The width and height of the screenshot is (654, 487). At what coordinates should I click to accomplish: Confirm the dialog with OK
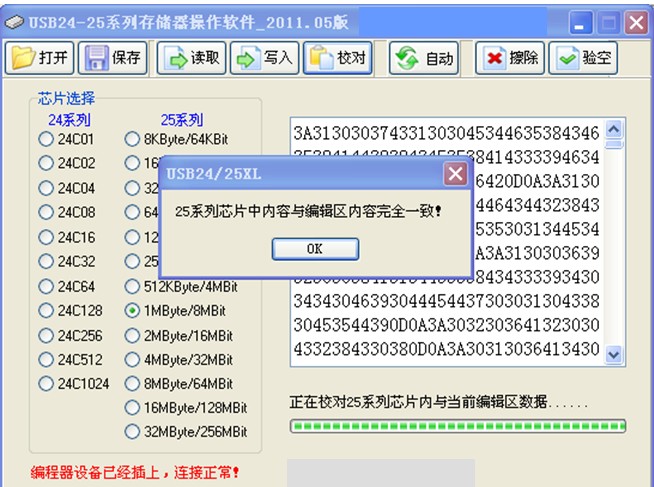(x=315, y=249)
